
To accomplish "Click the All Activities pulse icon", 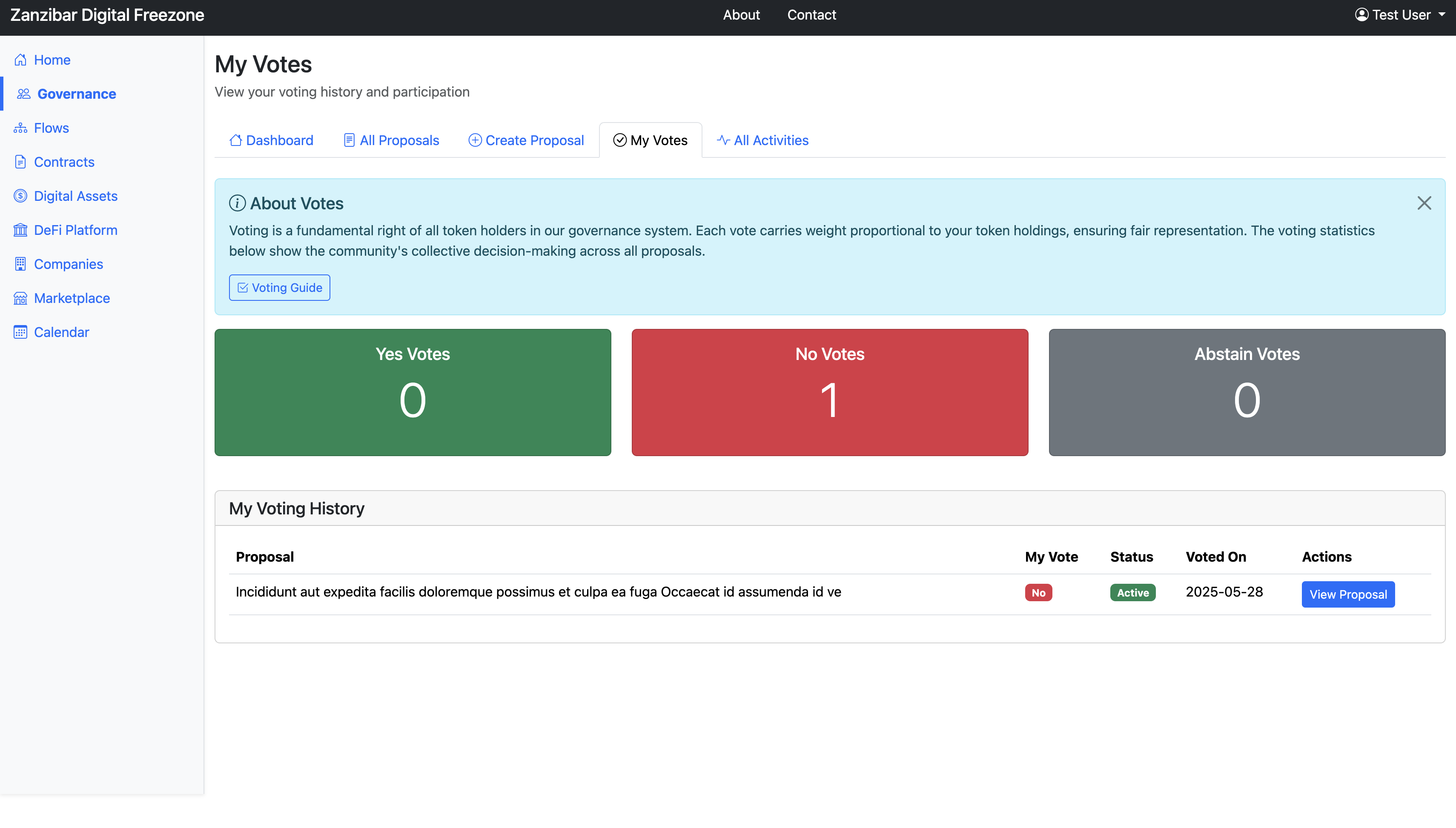I will pyautogui.click(x=723, y=140).
